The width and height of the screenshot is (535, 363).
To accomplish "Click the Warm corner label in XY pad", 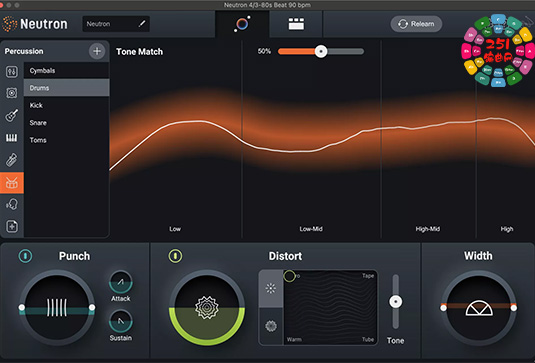I will pyautogui.click(x=294, y=339).
